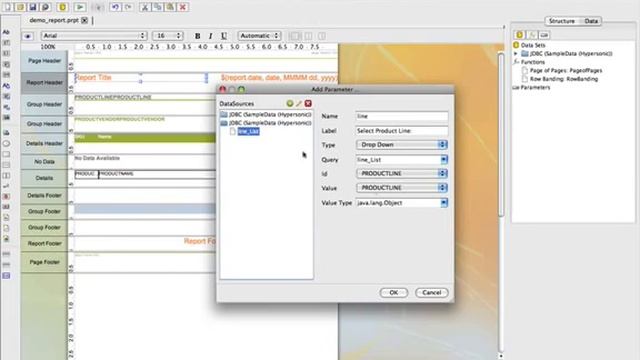
Task: Click the red Remove DataSource icon
Action: coord(308,104)
